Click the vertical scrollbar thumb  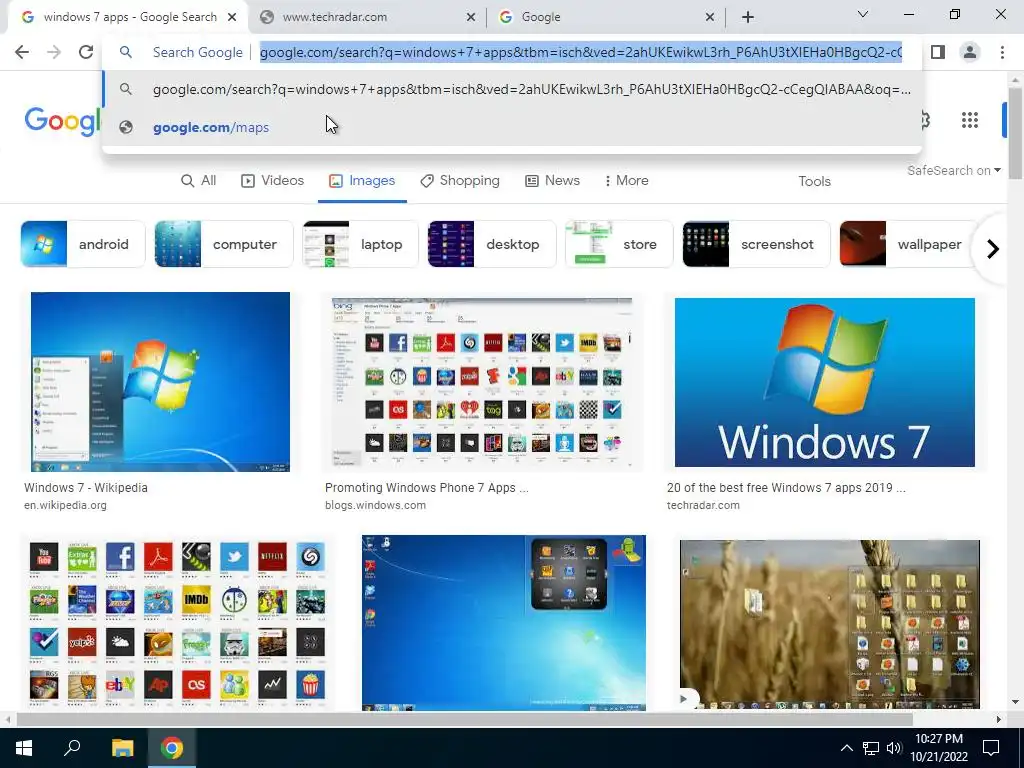click(x=1014, y=133)
